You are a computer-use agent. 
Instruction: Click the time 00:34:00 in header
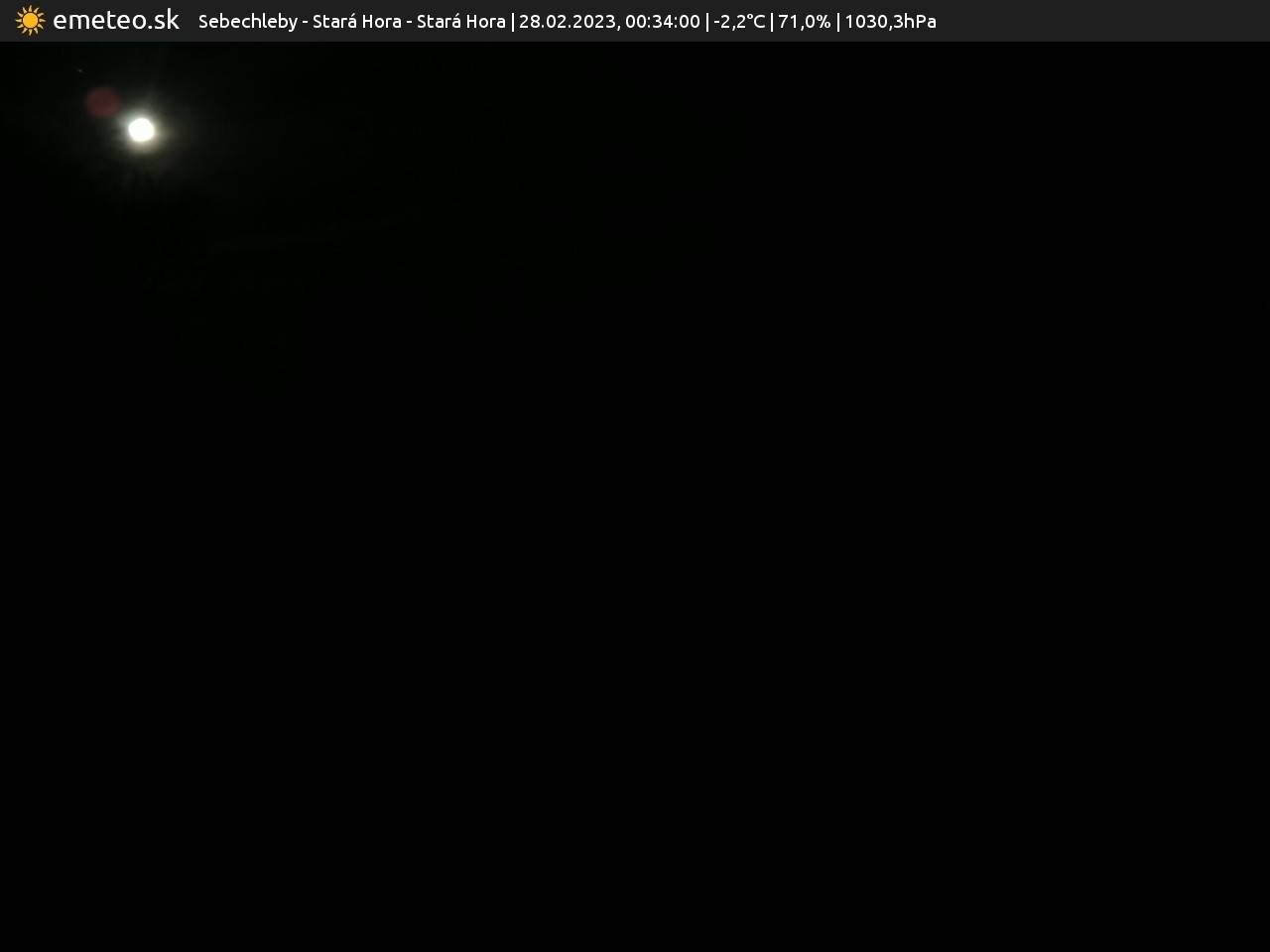tap(662, 21)
